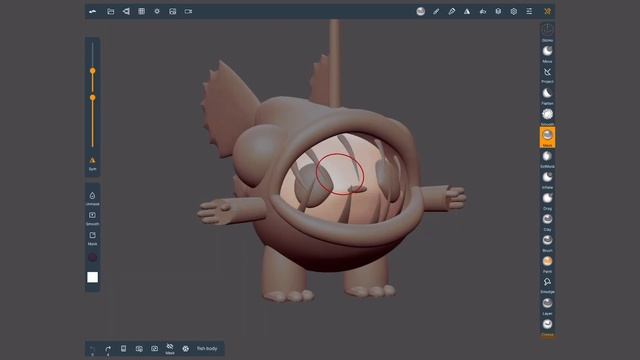Toggle the Sym symmetry button
This screenshot has height=360, width=640.
coord(93,163)
